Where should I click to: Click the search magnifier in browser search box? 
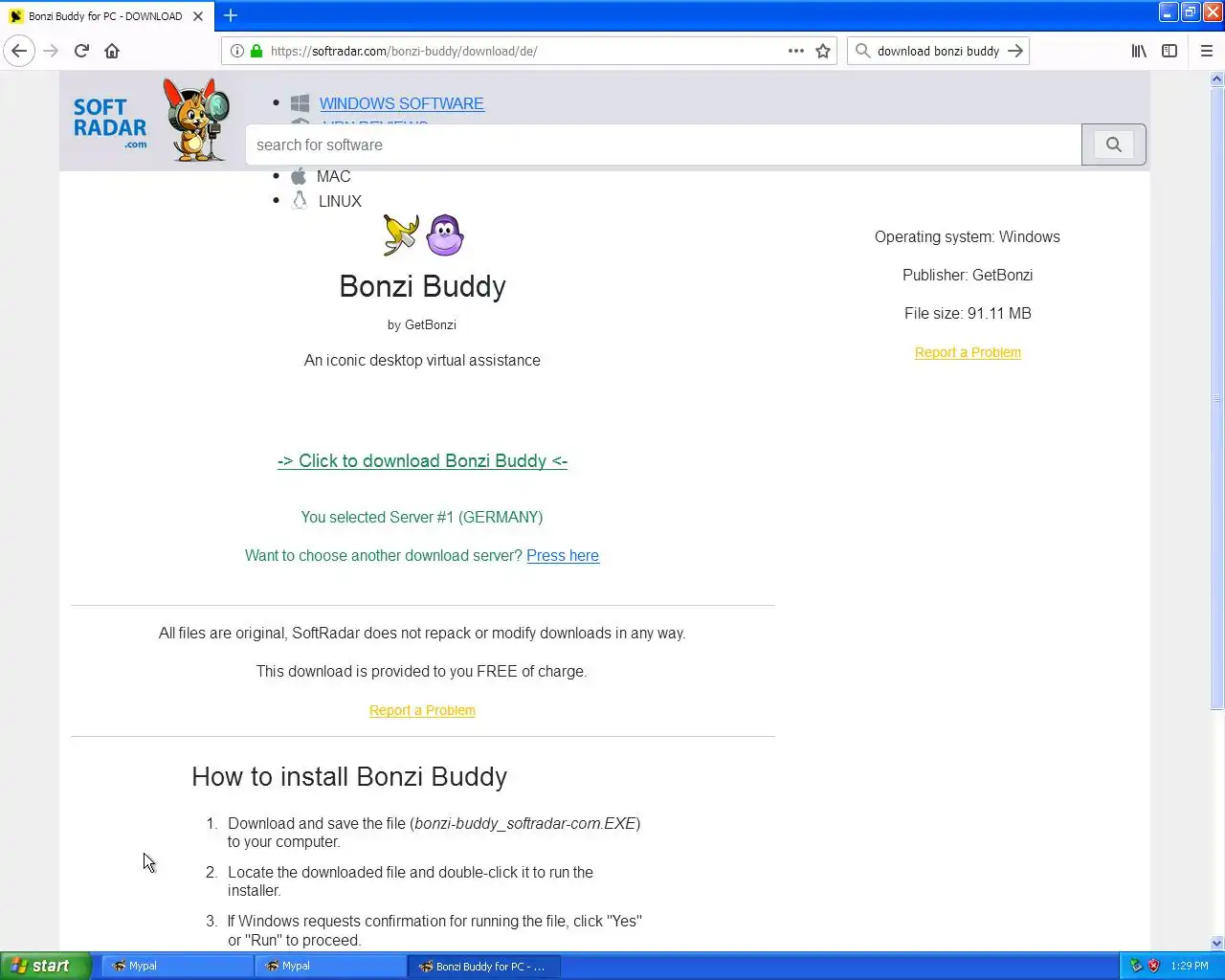coord(862,51)
